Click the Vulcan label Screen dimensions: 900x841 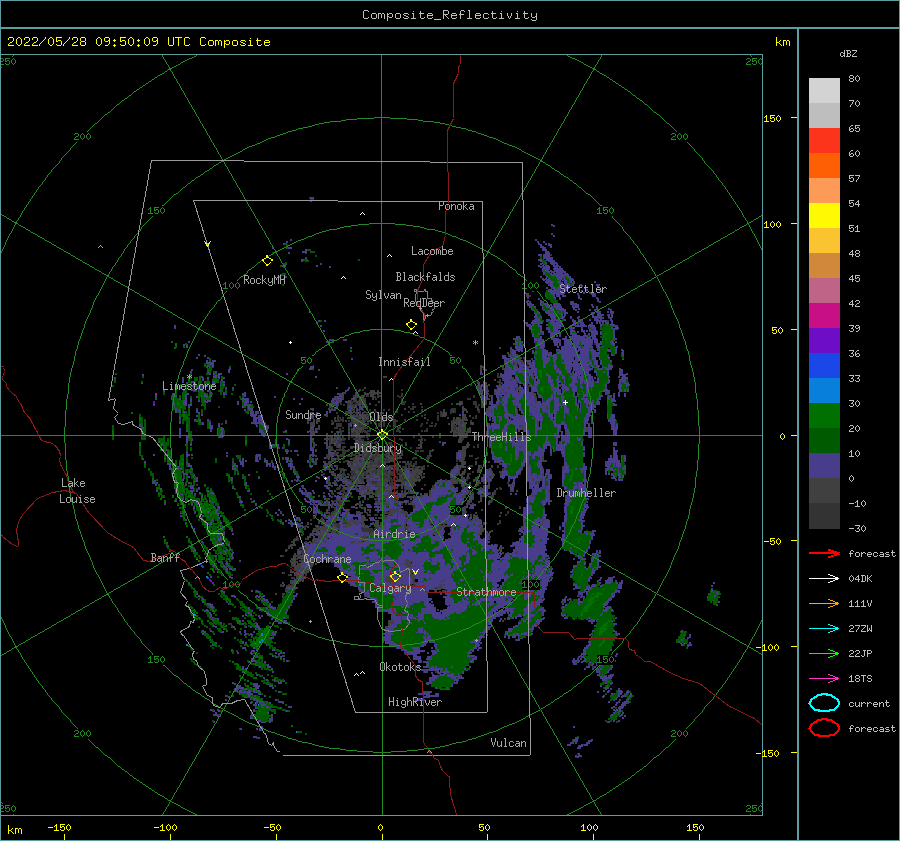[x=509, y=743]
